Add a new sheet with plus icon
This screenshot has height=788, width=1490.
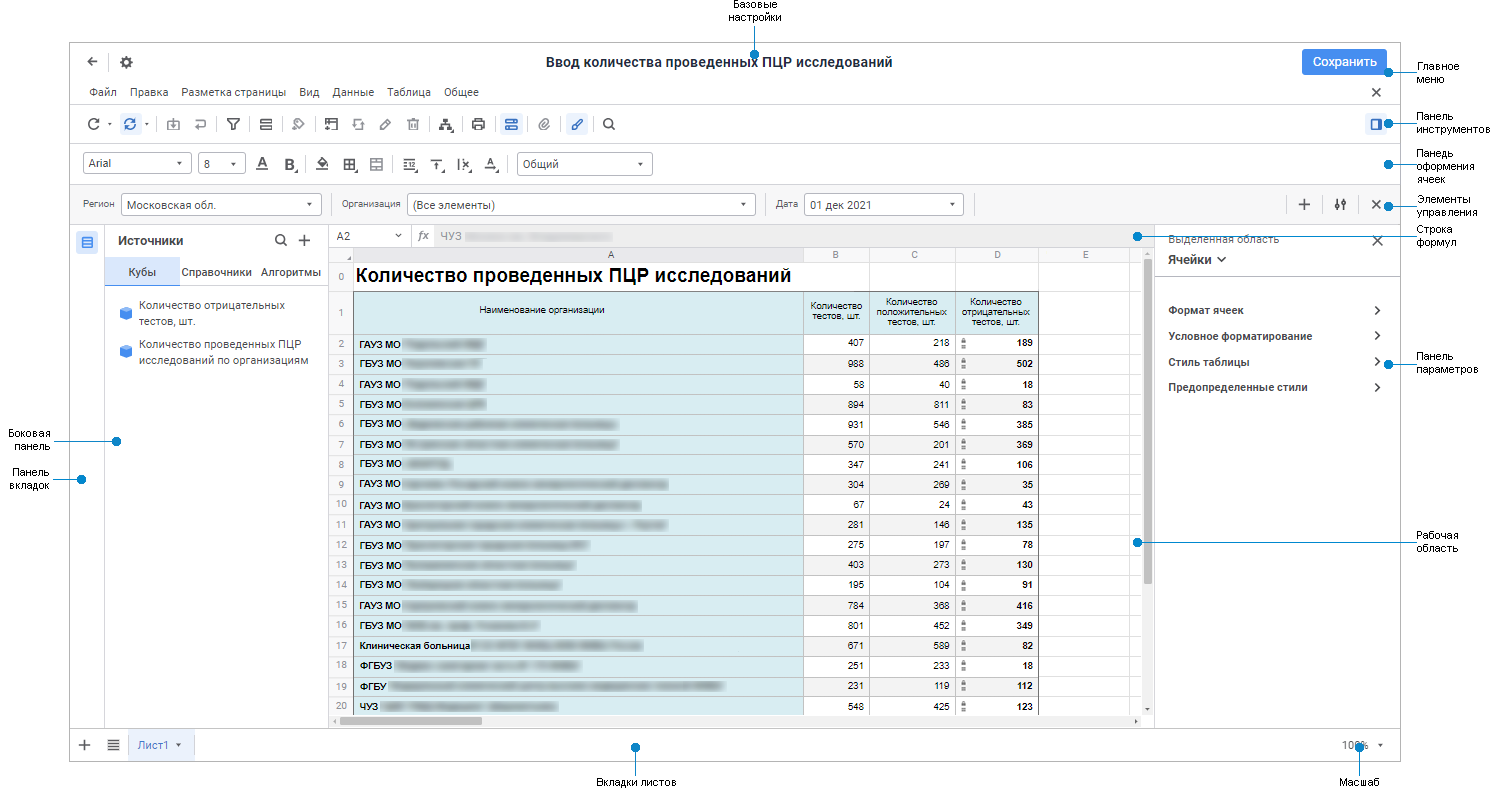(x=85, y=745)
